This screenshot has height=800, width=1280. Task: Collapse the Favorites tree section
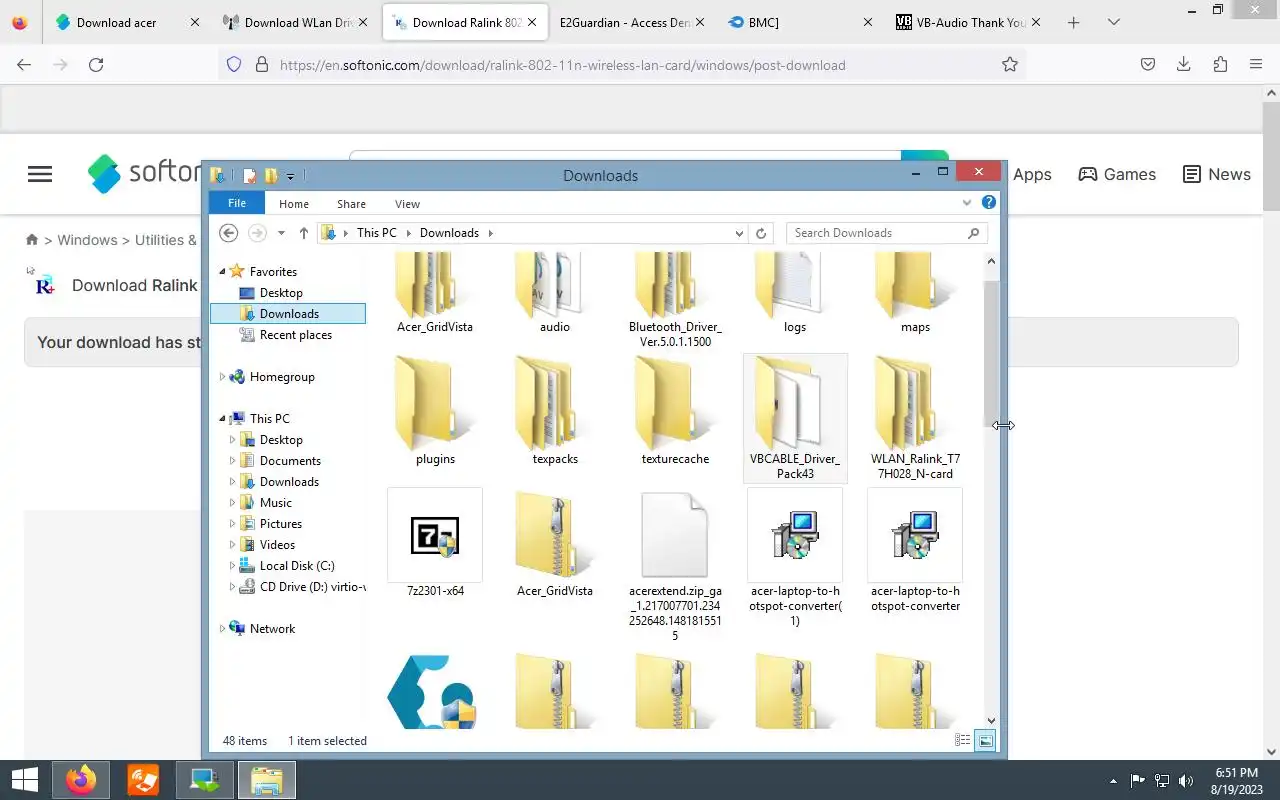(222, 271)
